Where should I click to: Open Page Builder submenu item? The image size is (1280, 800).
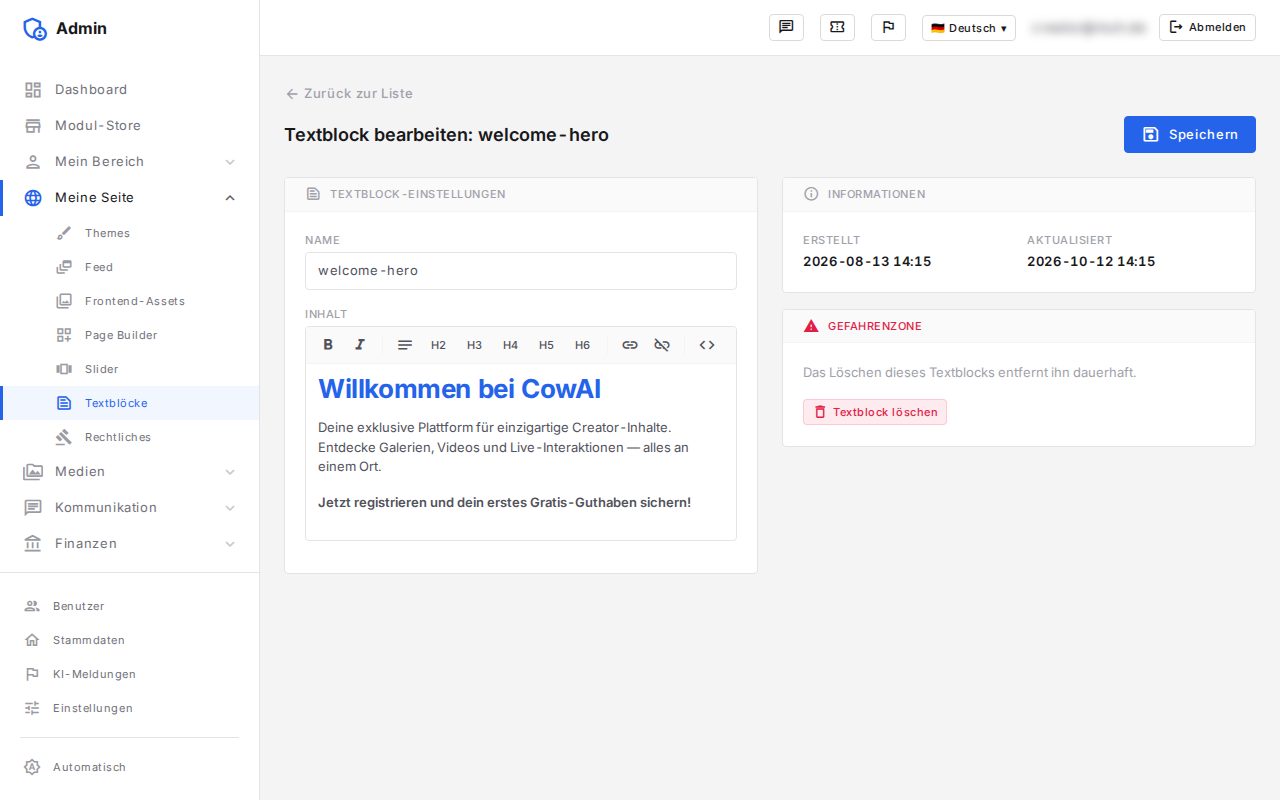[x=130, y=335]
